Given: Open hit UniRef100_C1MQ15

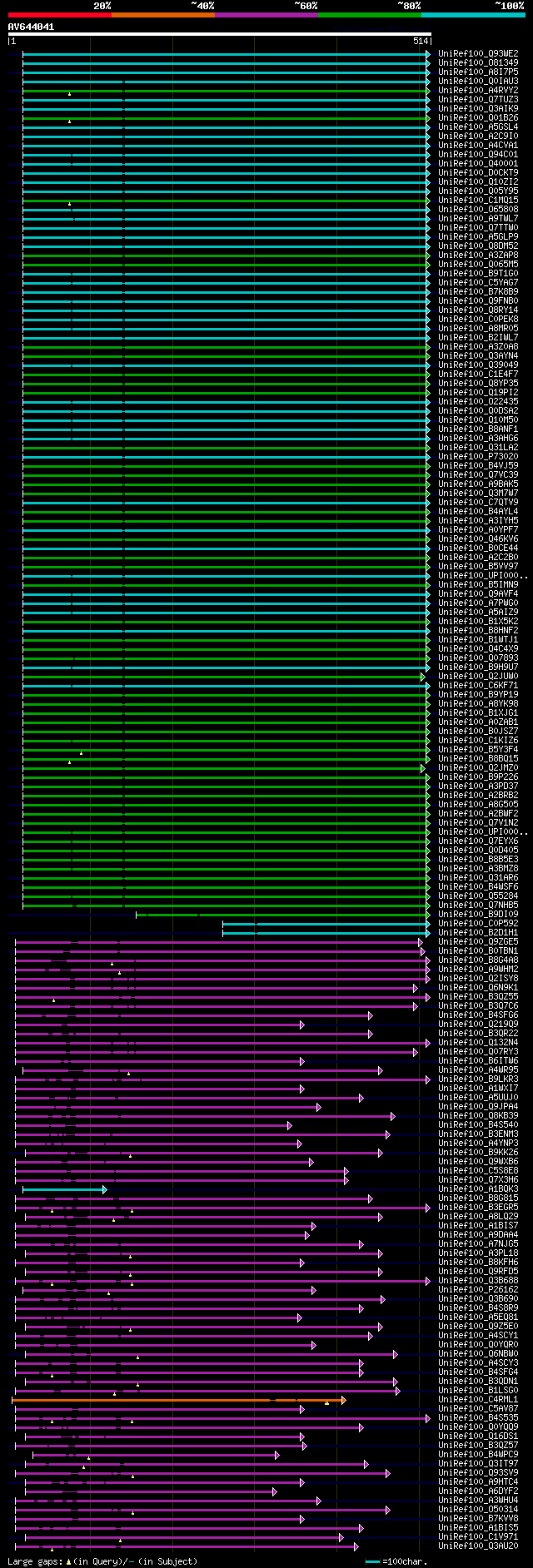Looking at the screenshot, I should 478,200.
